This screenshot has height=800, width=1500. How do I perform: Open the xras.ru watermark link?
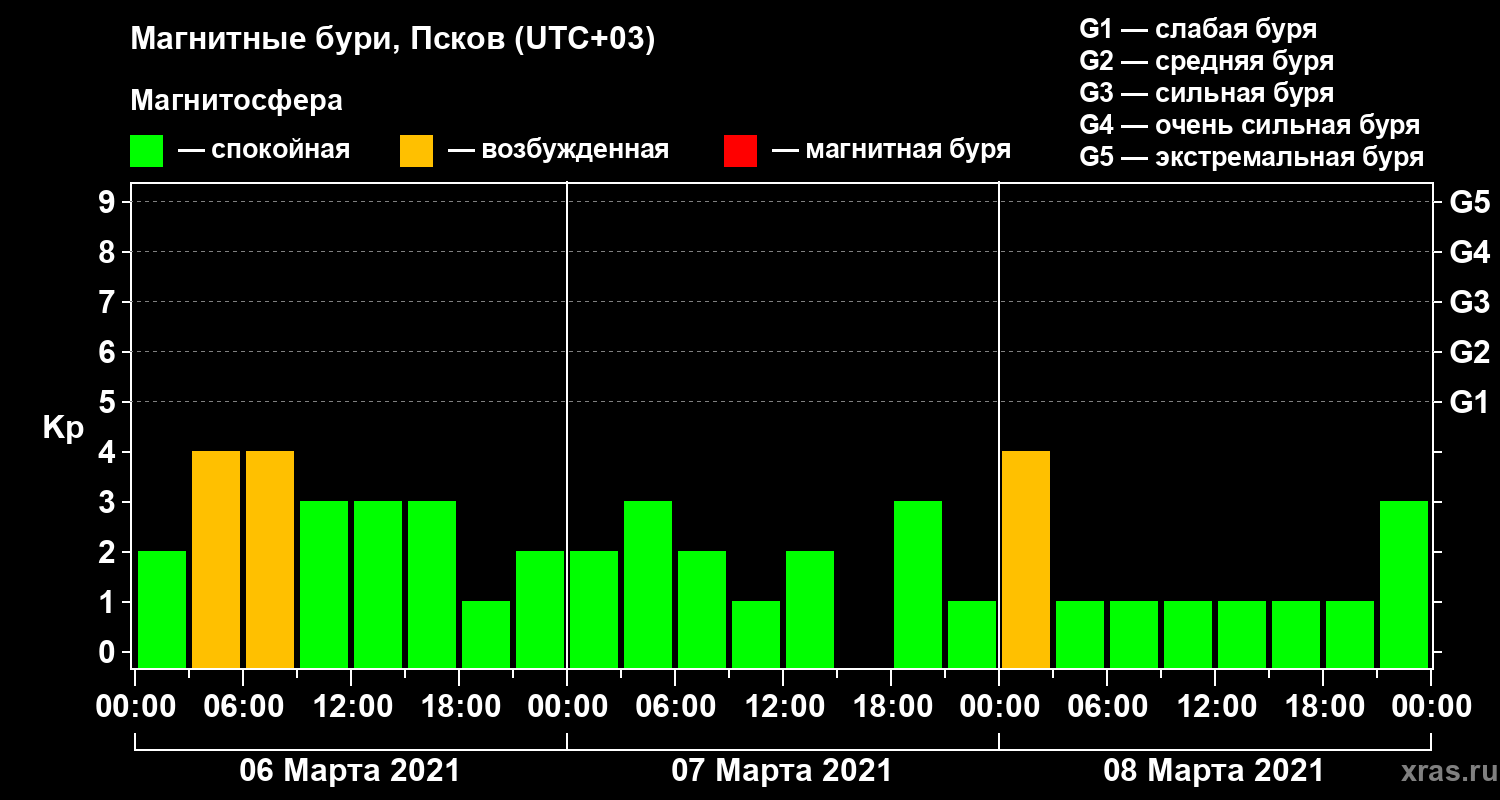coord(1444,772)
